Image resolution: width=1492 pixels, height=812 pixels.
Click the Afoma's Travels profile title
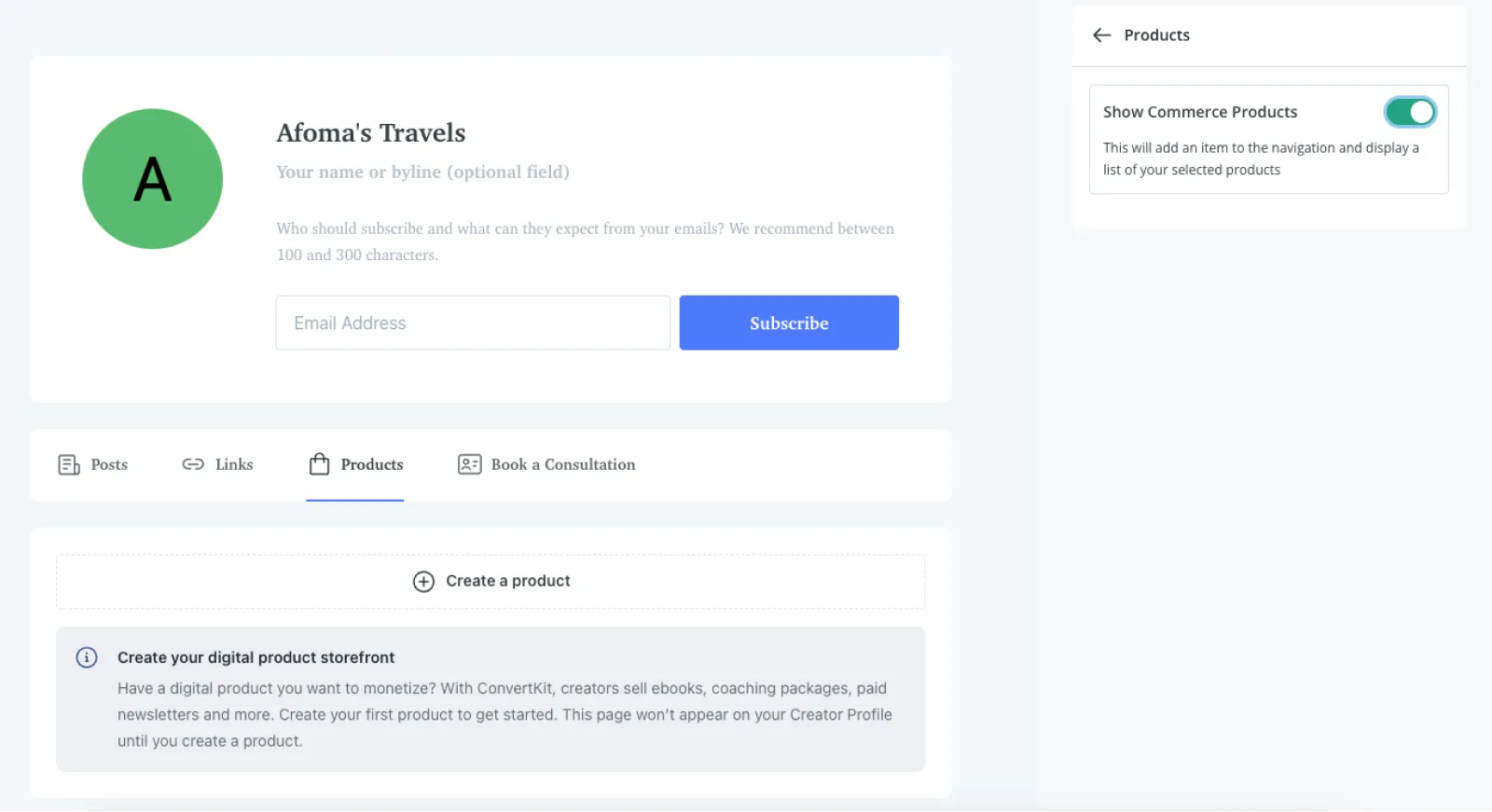coord(371,133)
